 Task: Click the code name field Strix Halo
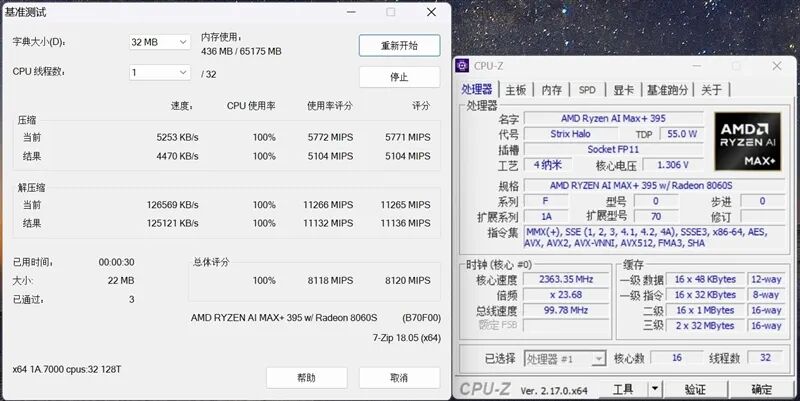[570, 134]
